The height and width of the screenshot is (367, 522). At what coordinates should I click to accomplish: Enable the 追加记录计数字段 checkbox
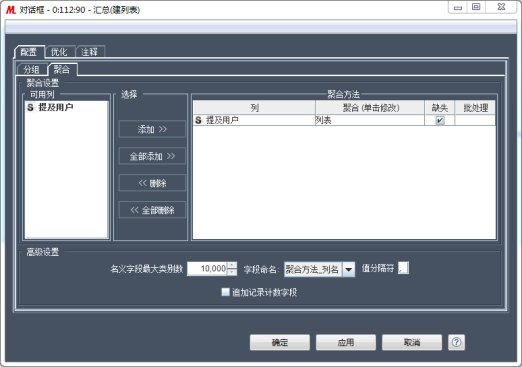pos(225,292)
